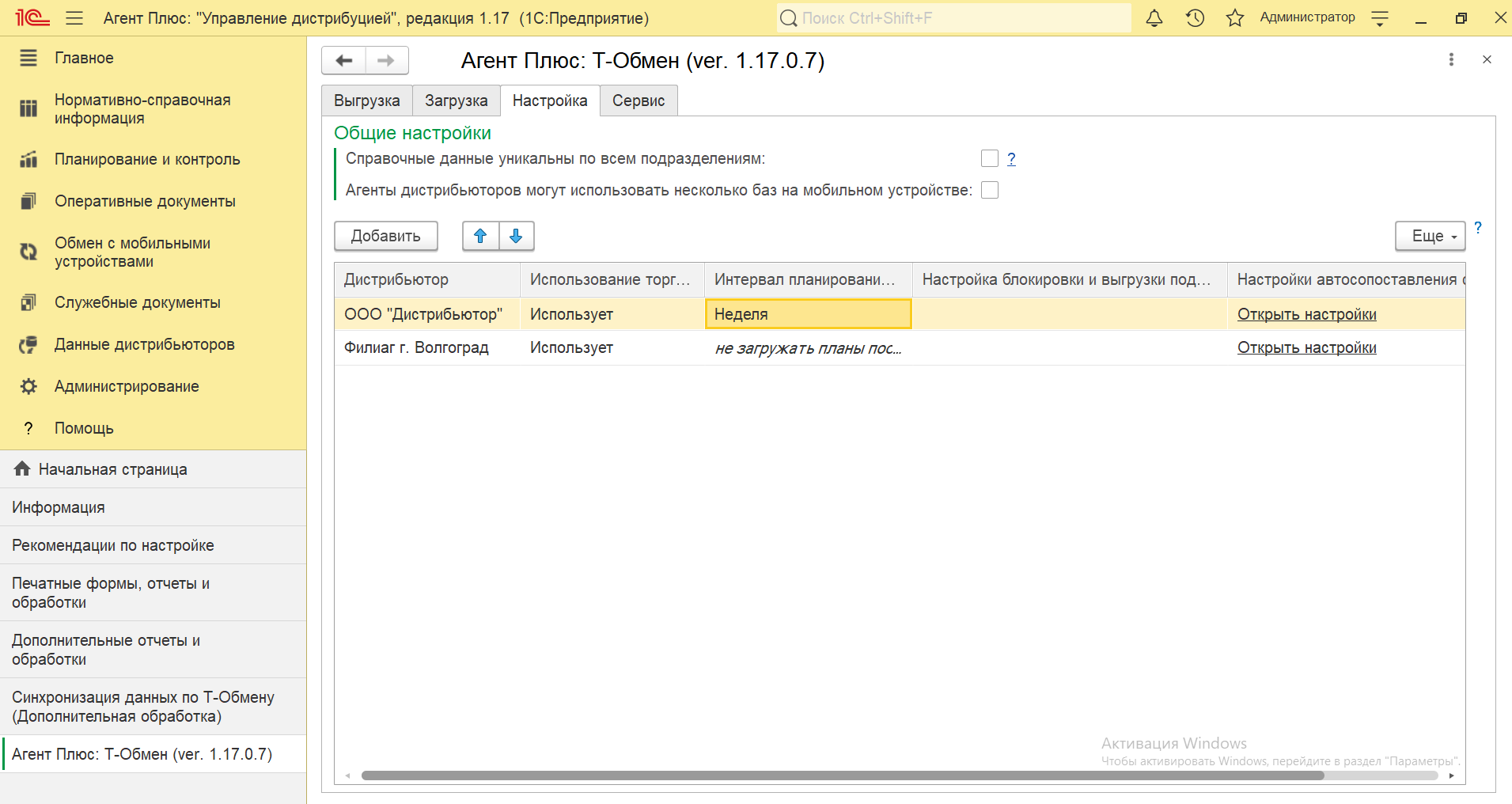The image size is (1512, 804).
Task: Click home icon of Начальная страница
Action: click(22, 468)
